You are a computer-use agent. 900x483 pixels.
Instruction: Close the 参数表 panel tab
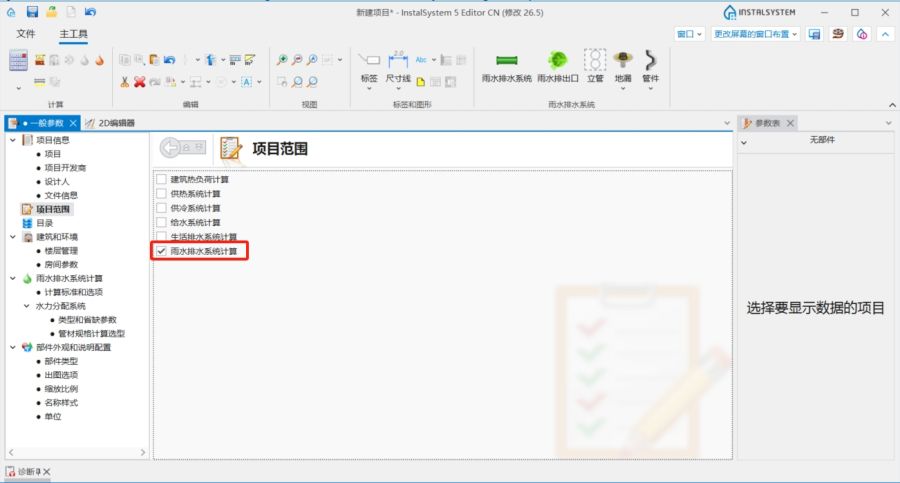(790, 123)
